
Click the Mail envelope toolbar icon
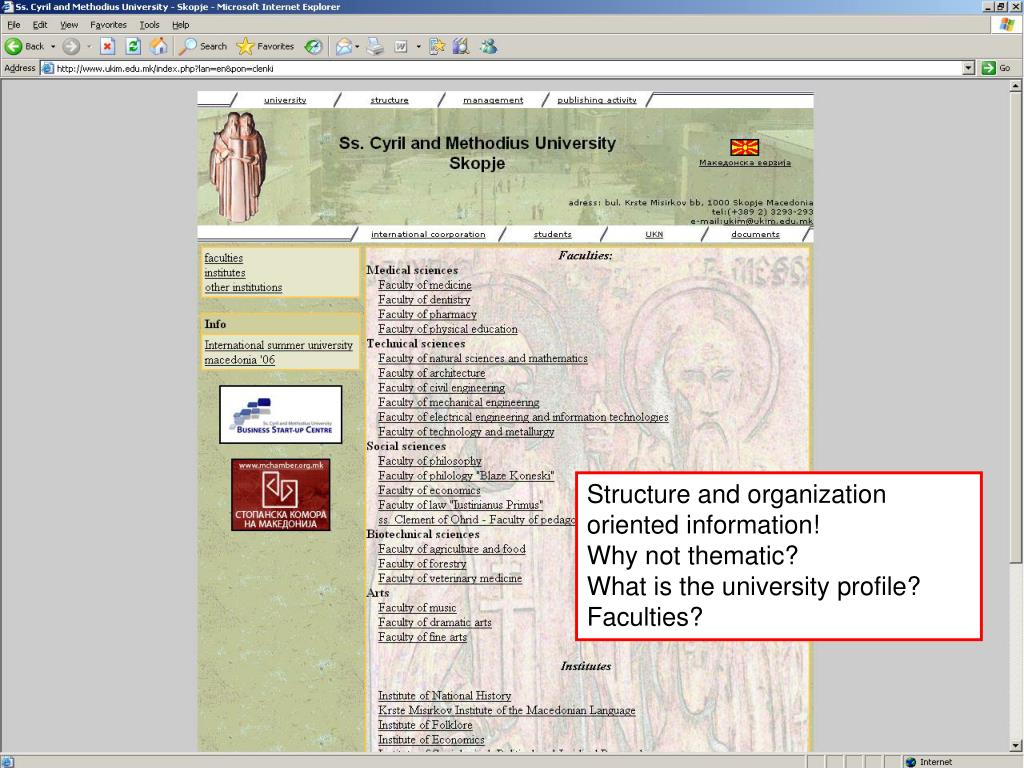[x=344, y=46]
